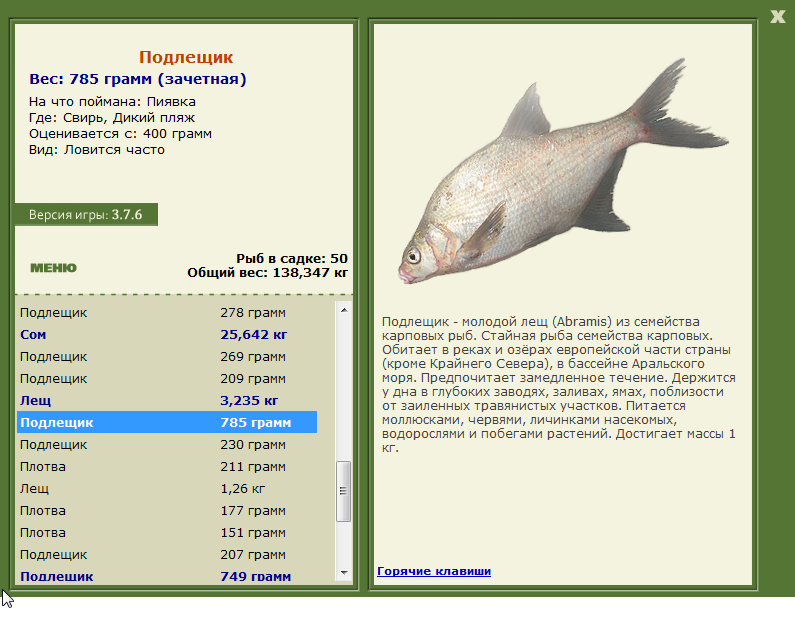Click the scroll up arrow in fish list
Viewport: 795px width, 621px height.
[x=344, y=310]
